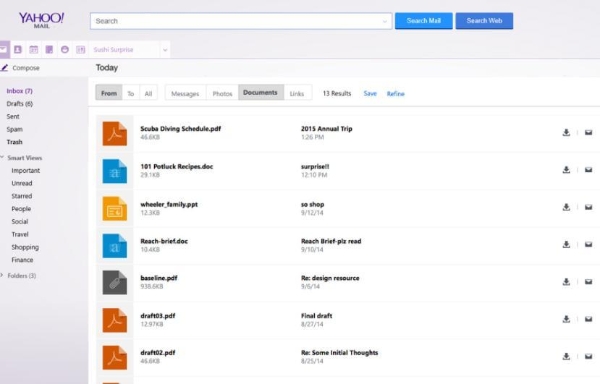Select the Starred smart view
This screenshot has width=600, height=384.
pyautogui.click(x=22, y=196)
